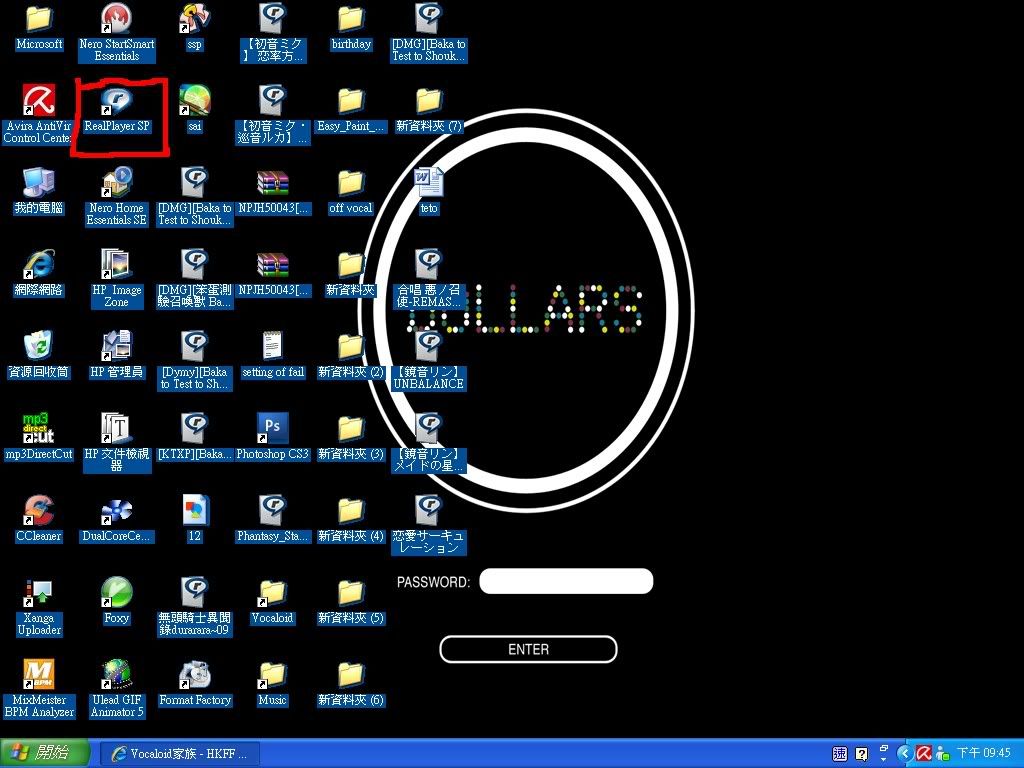Open Avira umbrella icon in system tray
Viewport: 1024px width, 768px height.
(923, 754)
